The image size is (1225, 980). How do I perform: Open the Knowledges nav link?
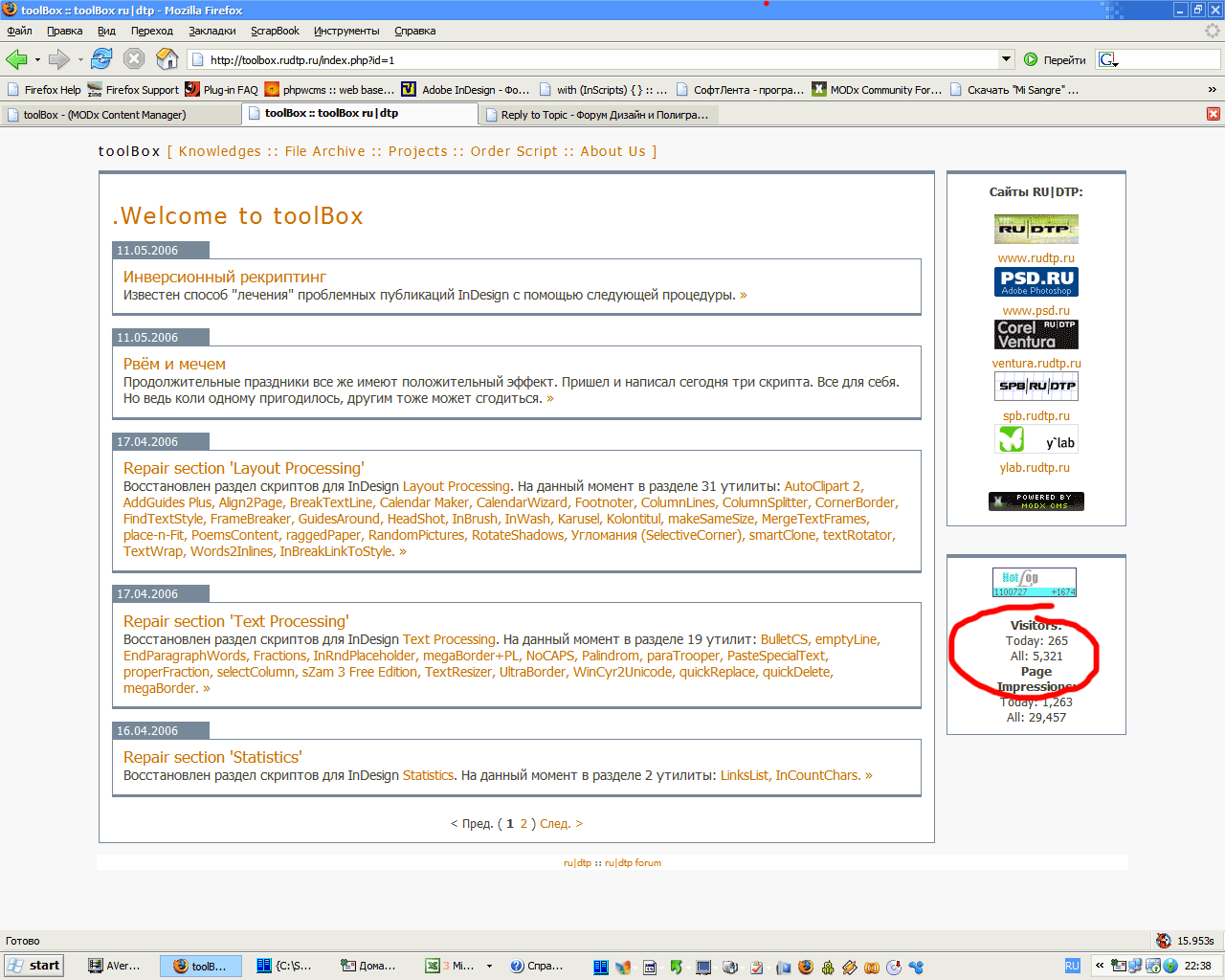point(220,151)
